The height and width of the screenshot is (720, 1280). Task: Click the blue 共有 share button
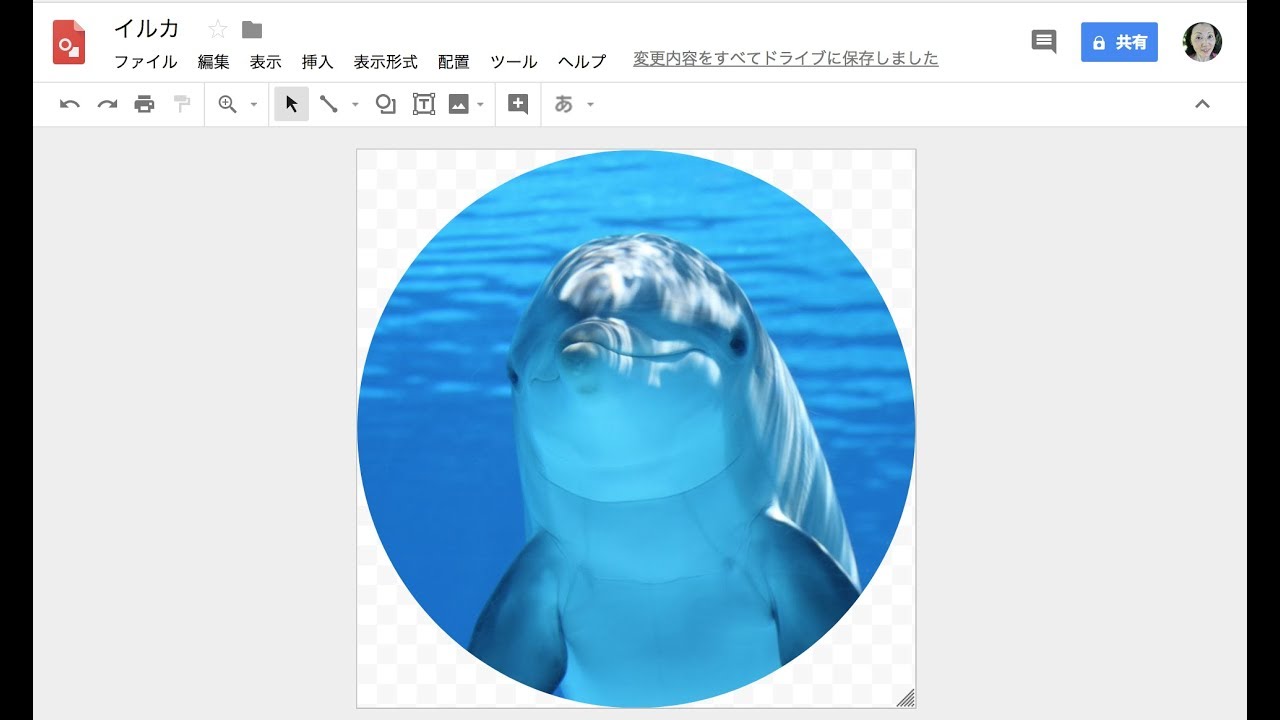click(x=1119, y=42)
